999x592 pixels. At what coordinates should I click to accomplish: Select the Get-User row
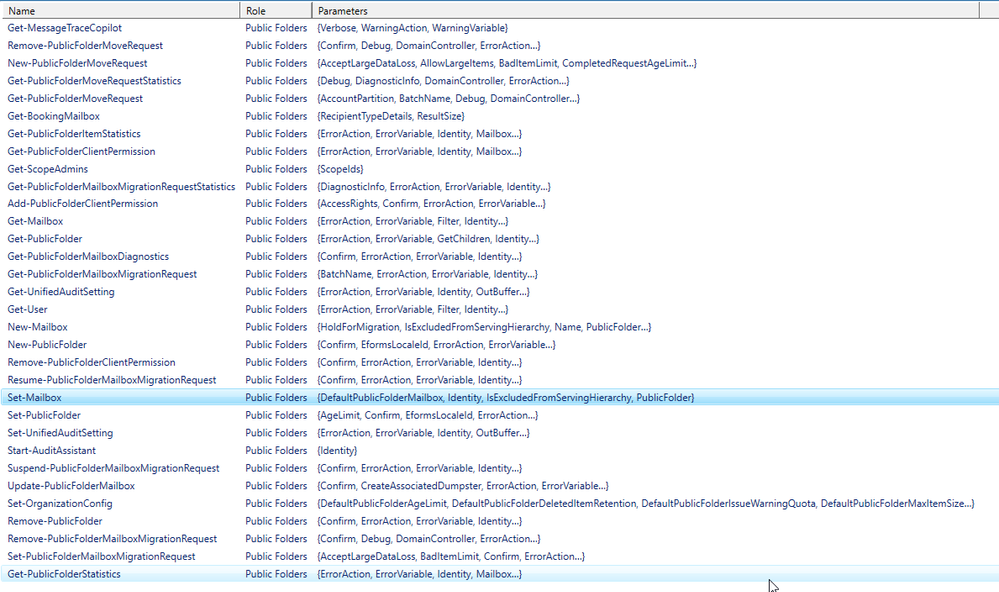click(500, 309)
